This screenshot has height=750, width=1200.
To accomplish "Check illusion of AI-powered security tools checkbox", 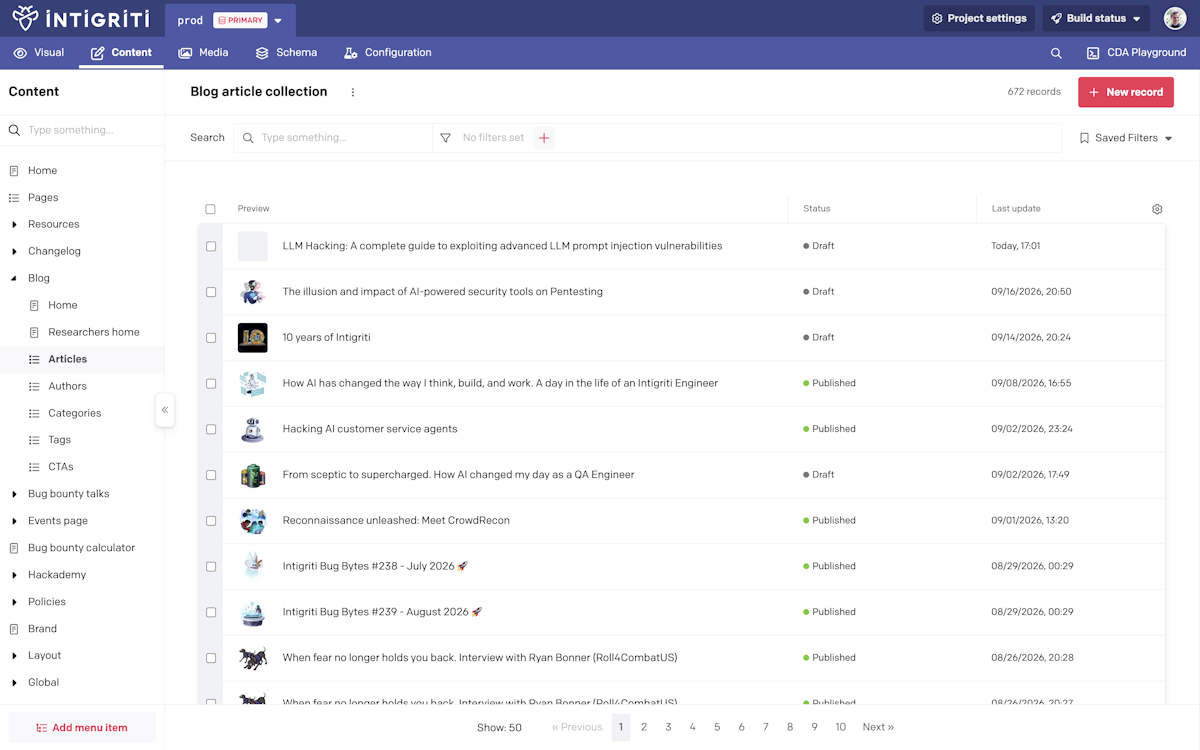I will click(211, 292).
